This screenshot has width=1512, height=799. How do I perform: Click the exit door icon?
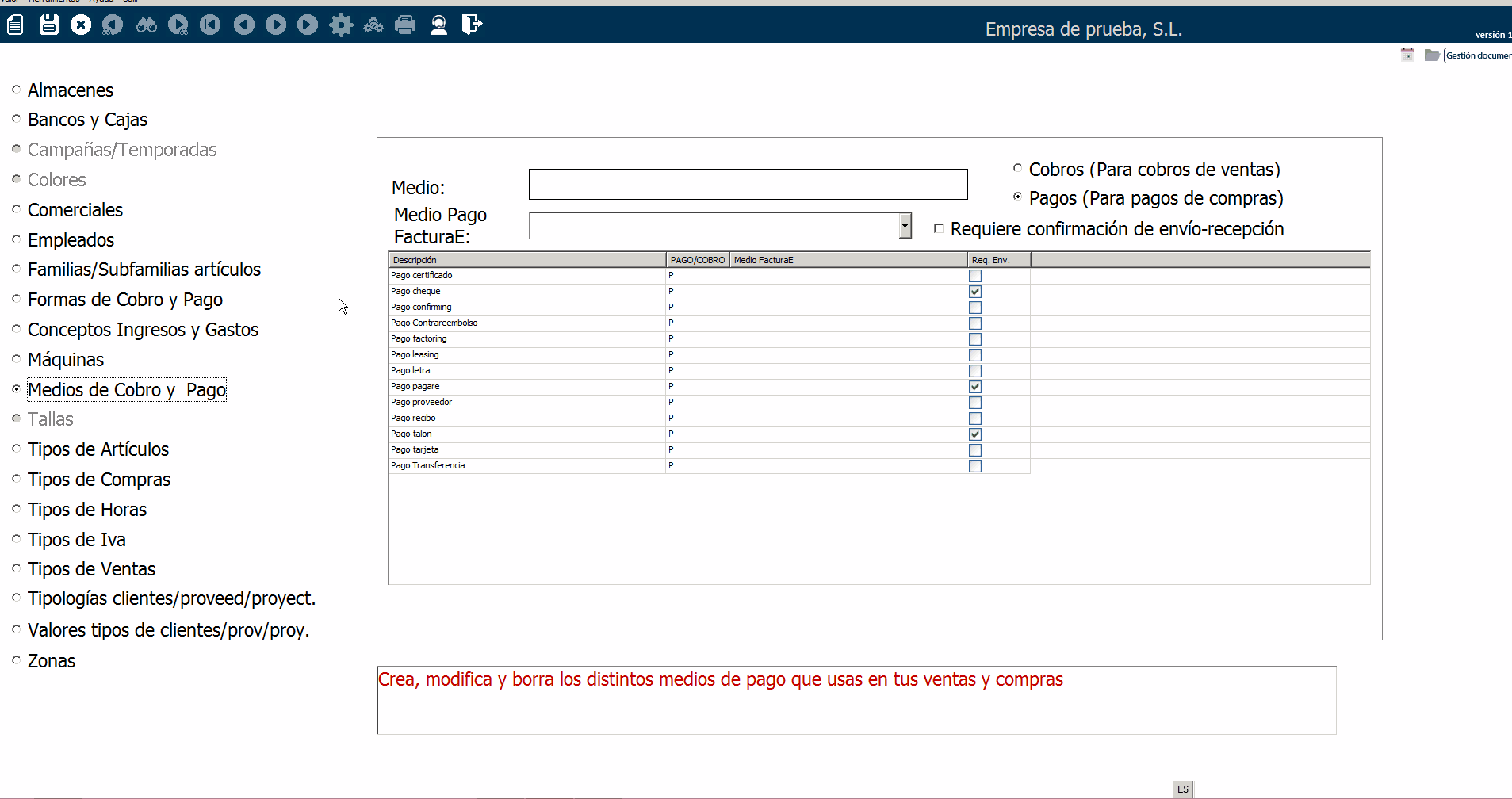(x=472, y=25)
